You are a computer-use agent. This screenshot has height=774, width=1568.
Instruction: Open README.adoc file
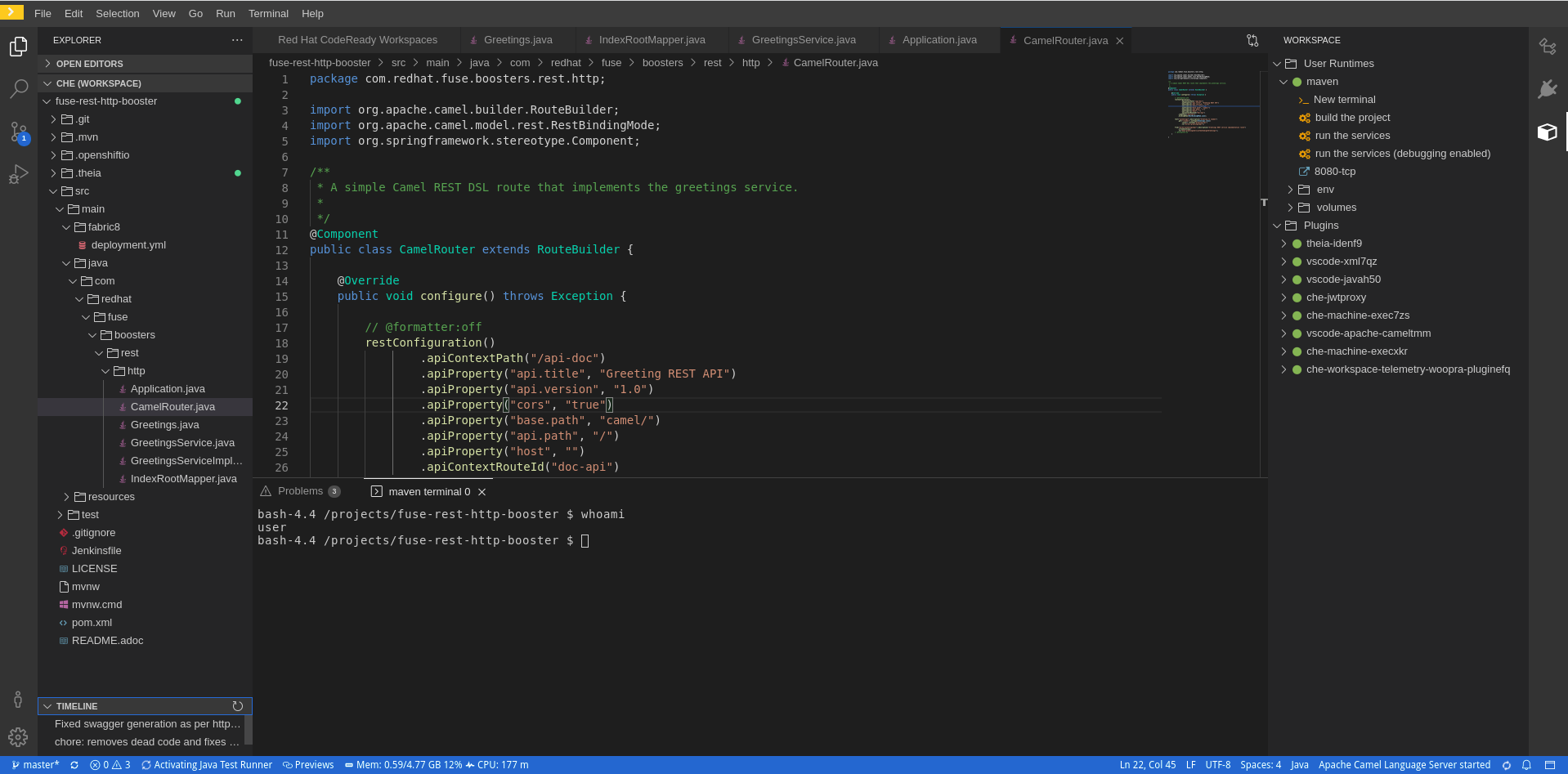(x=107, y=641)
